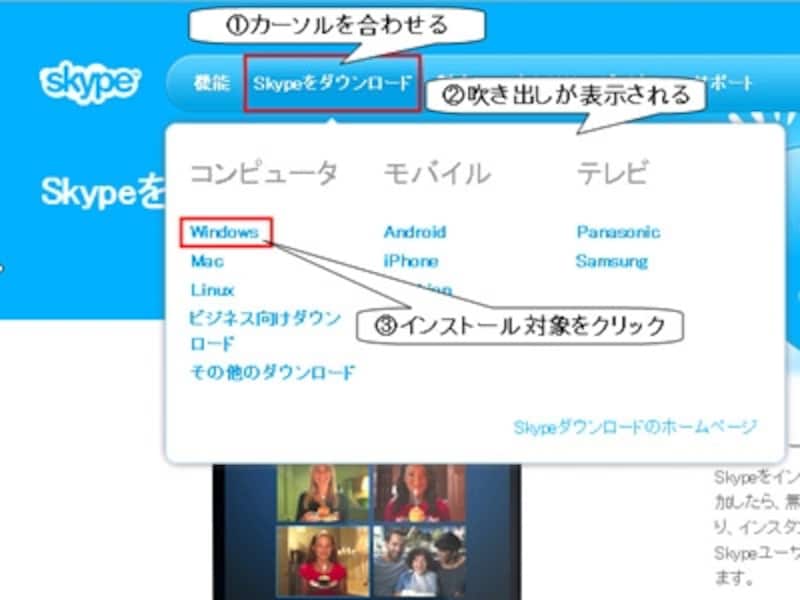This screenshot has height=600, width=800.
Task: Open the 機能 menu item
Action: tap(212, 83)
